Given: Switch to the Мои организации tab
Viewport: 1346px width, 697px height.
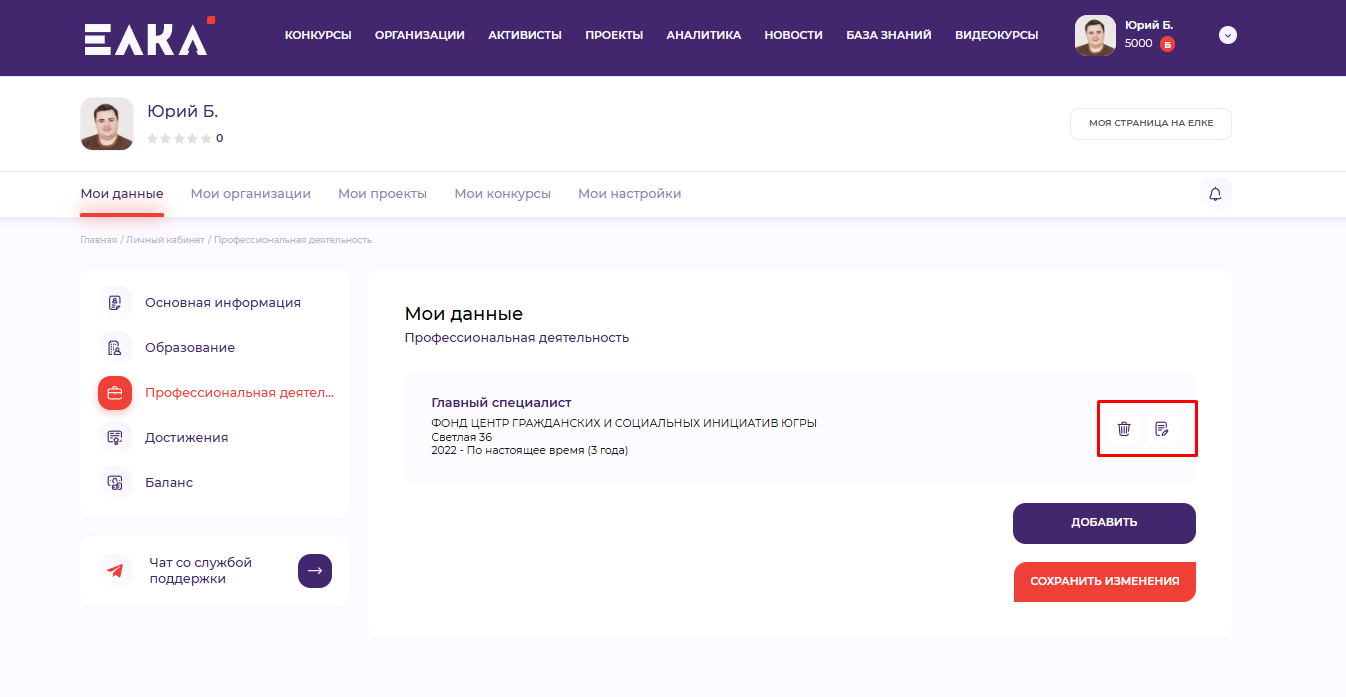Looking at the screenshot, I should pyautogui.click(x=250, y=194).
